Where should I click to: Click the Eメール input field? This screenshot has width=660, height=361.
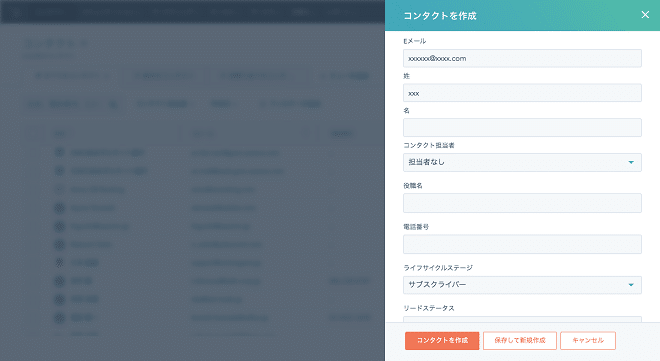(x=522, y=58)
